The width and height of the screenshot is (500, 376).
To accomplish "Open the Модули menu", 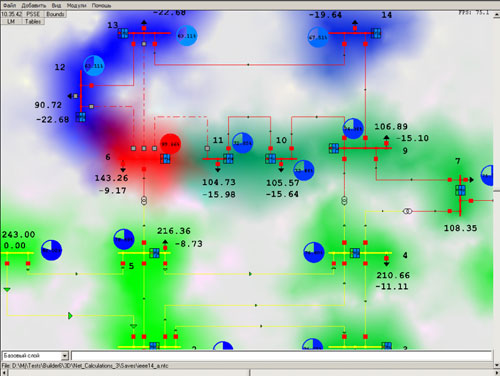I will pyautogui.click(x=76, y=5).
